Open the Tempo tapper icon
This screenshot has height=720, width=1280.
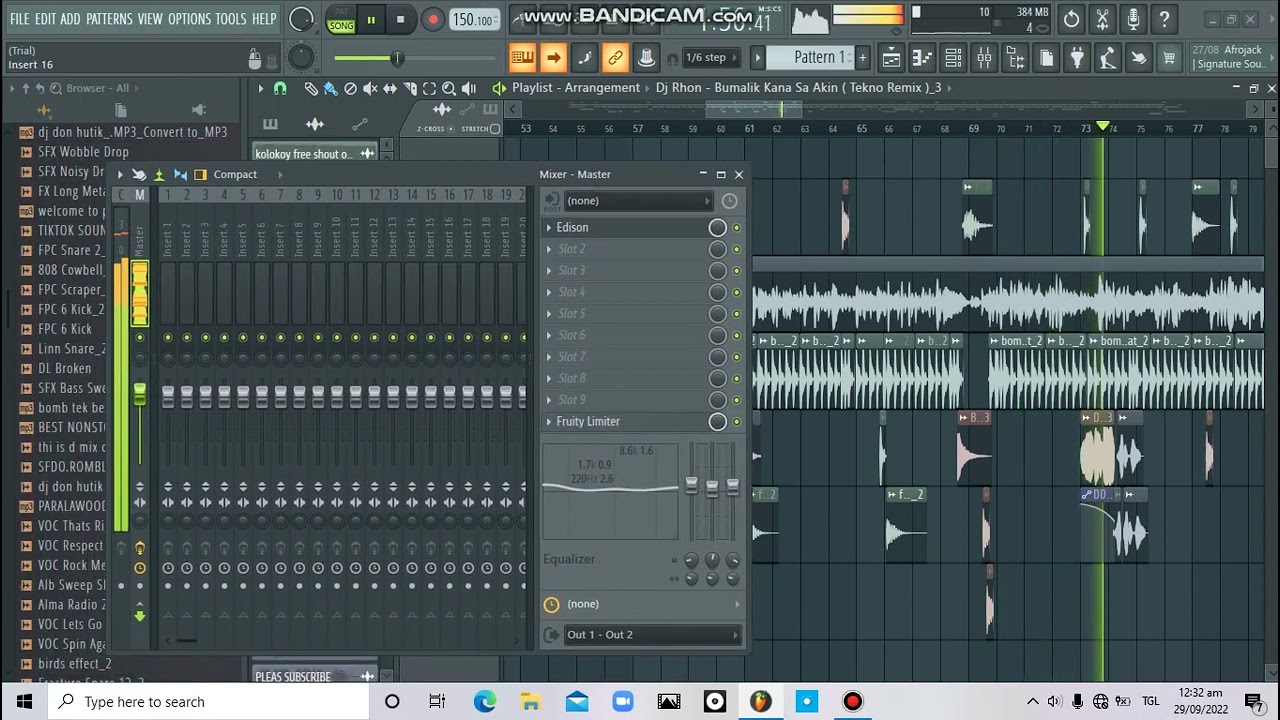pyautogui.click(x=1108, y=58)
